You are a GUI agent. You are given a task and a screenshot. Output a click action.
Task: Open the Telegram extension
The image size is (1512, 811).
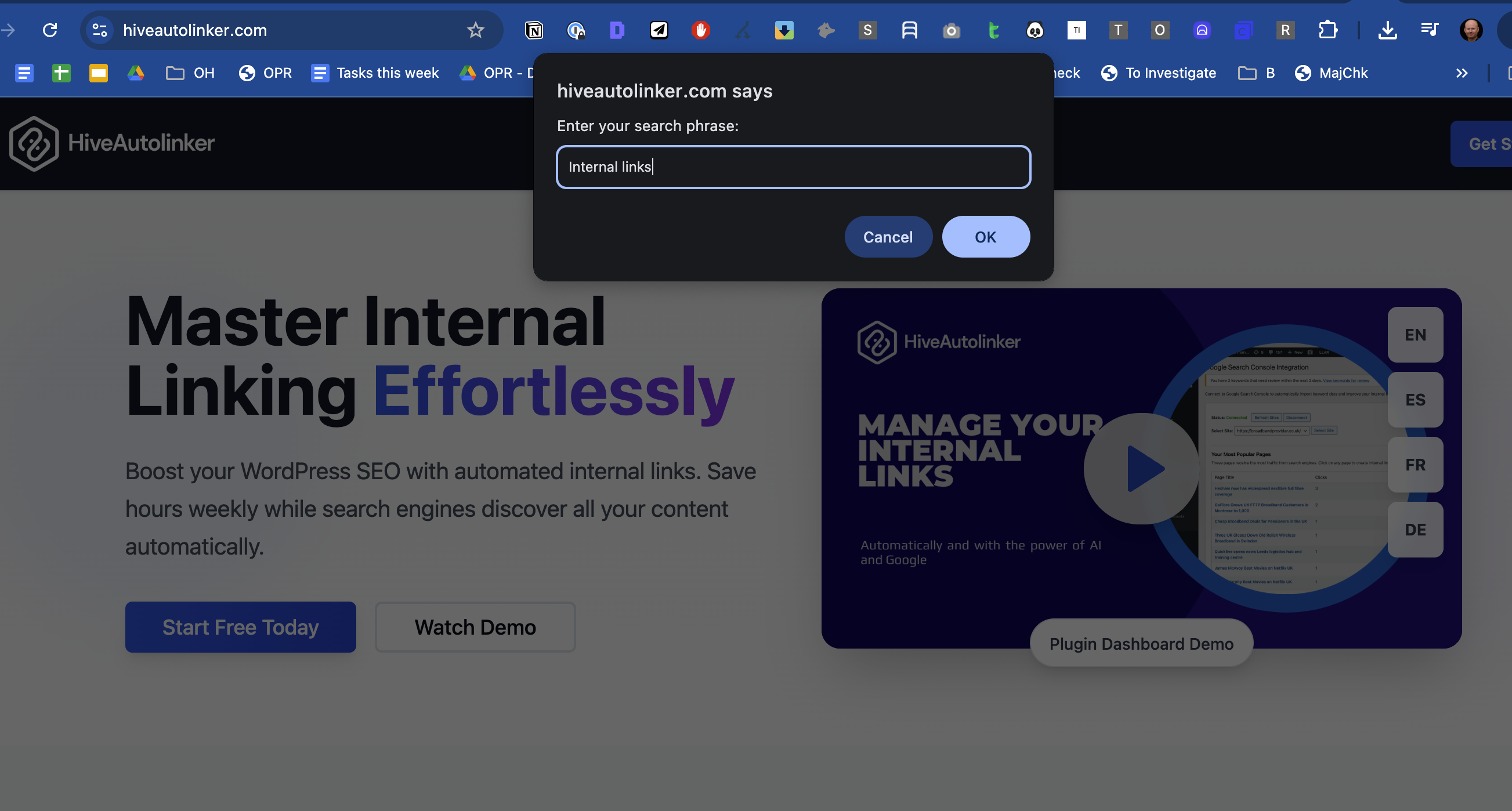[659, 30]
